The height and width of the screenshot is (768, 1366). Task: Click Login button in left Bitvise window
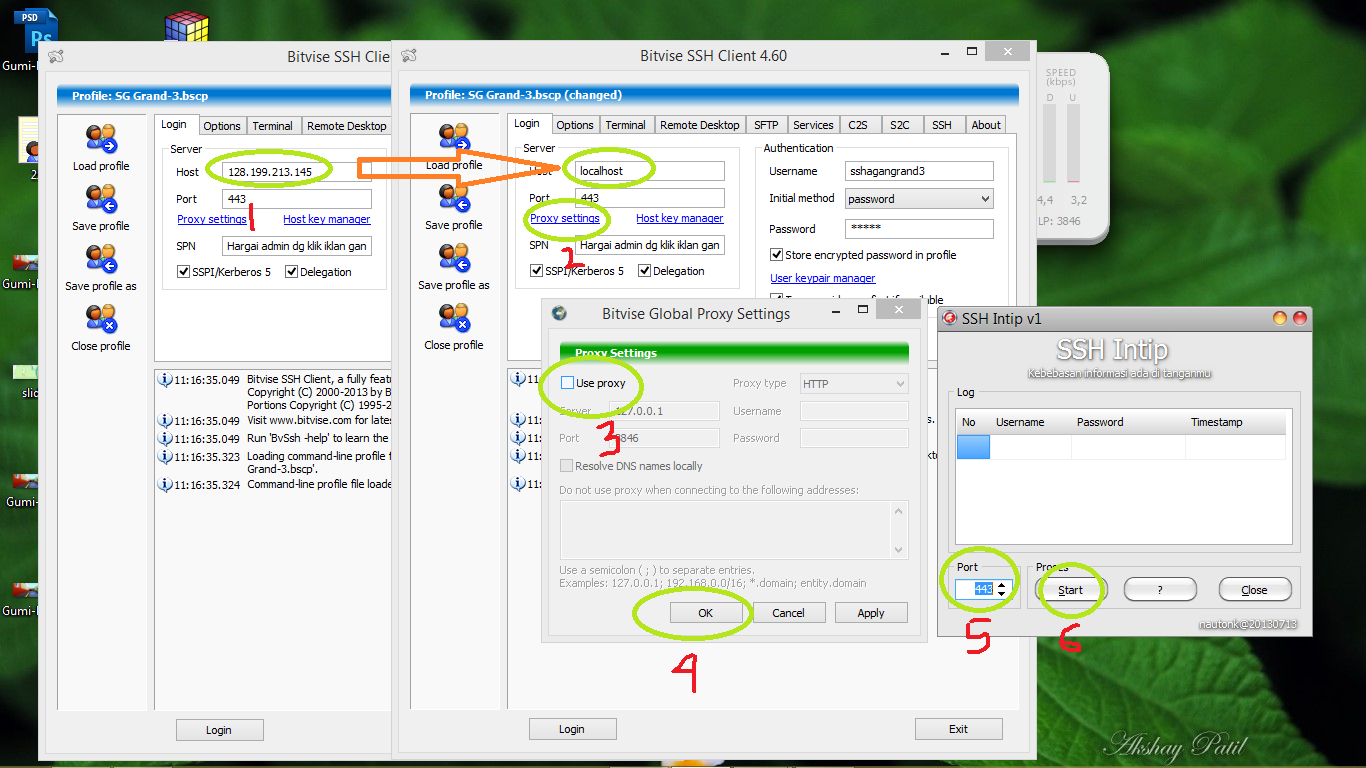point(219,730)
